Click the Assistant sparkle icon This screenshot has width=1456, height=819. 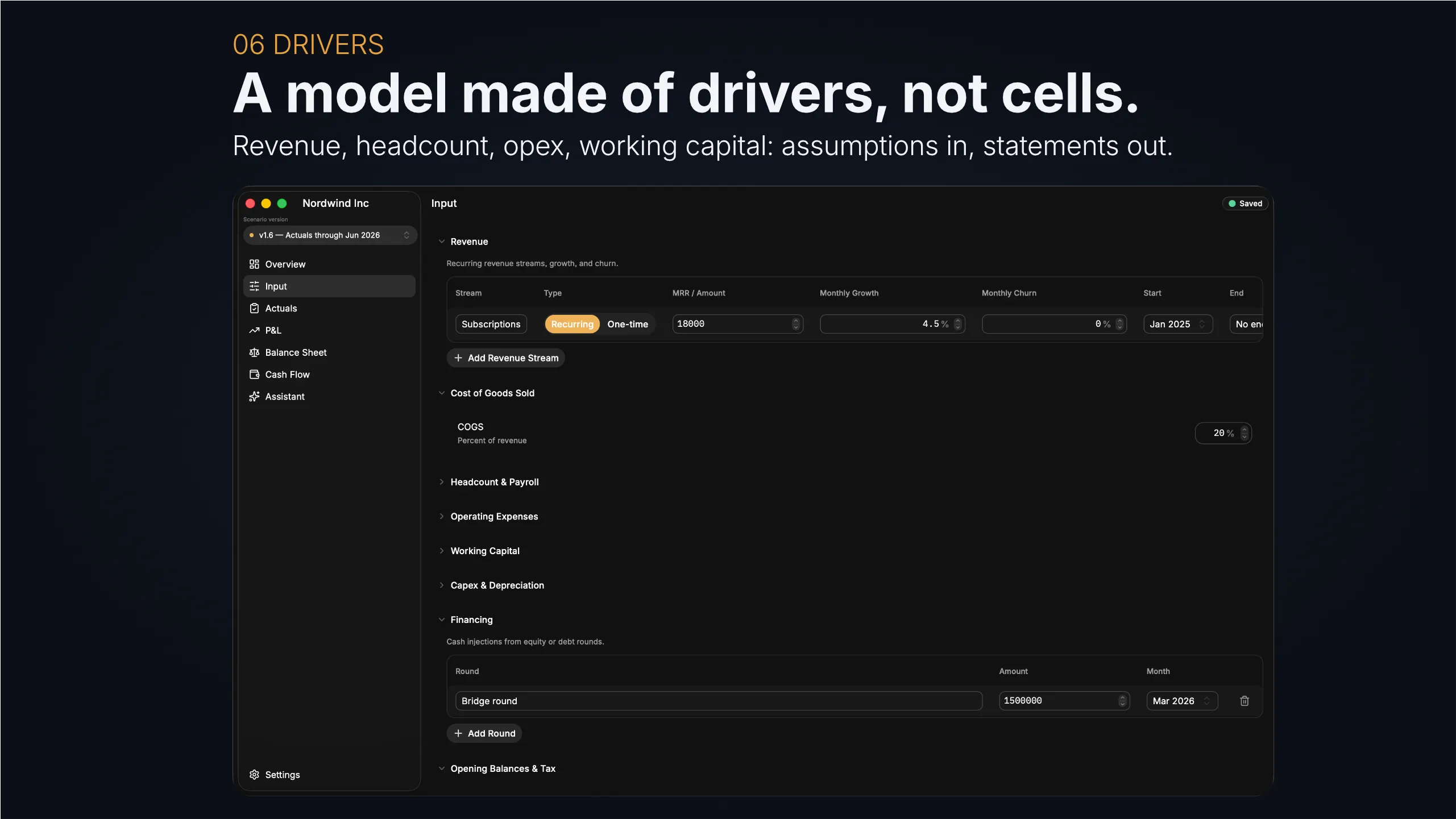click(x=254, y=397)
